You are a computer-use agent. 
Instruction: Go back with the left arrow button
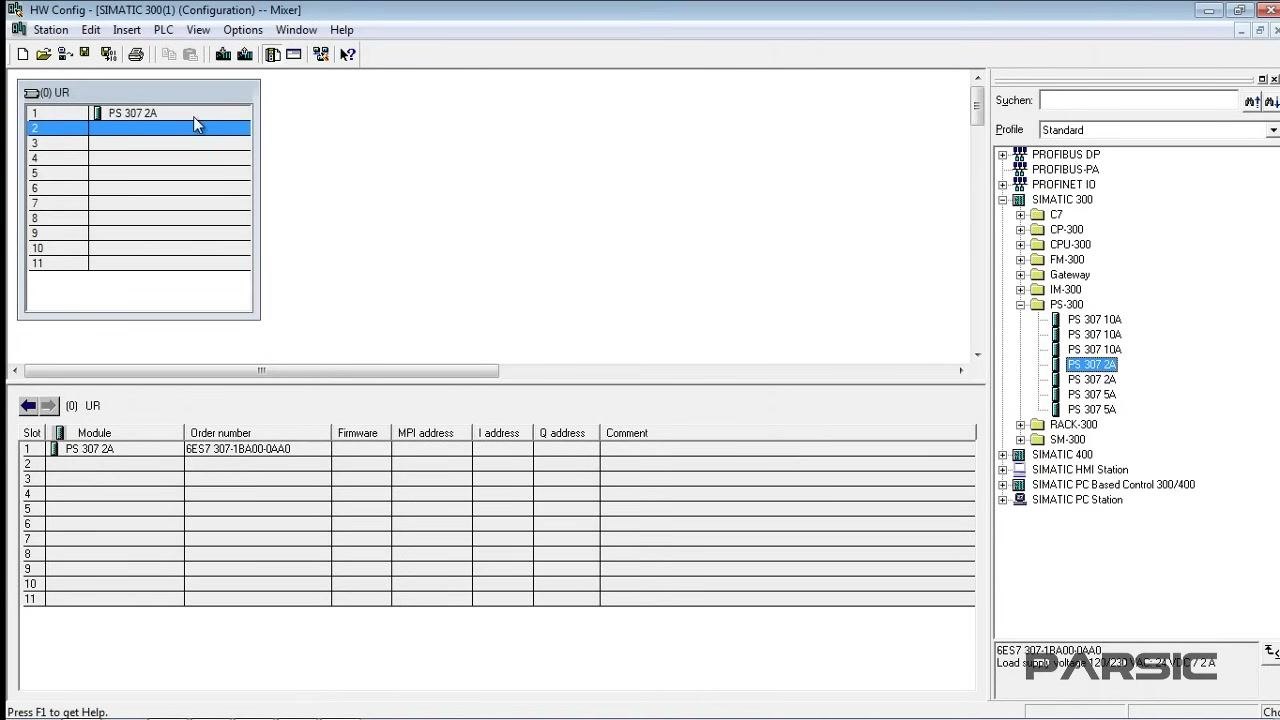point(29,406)
